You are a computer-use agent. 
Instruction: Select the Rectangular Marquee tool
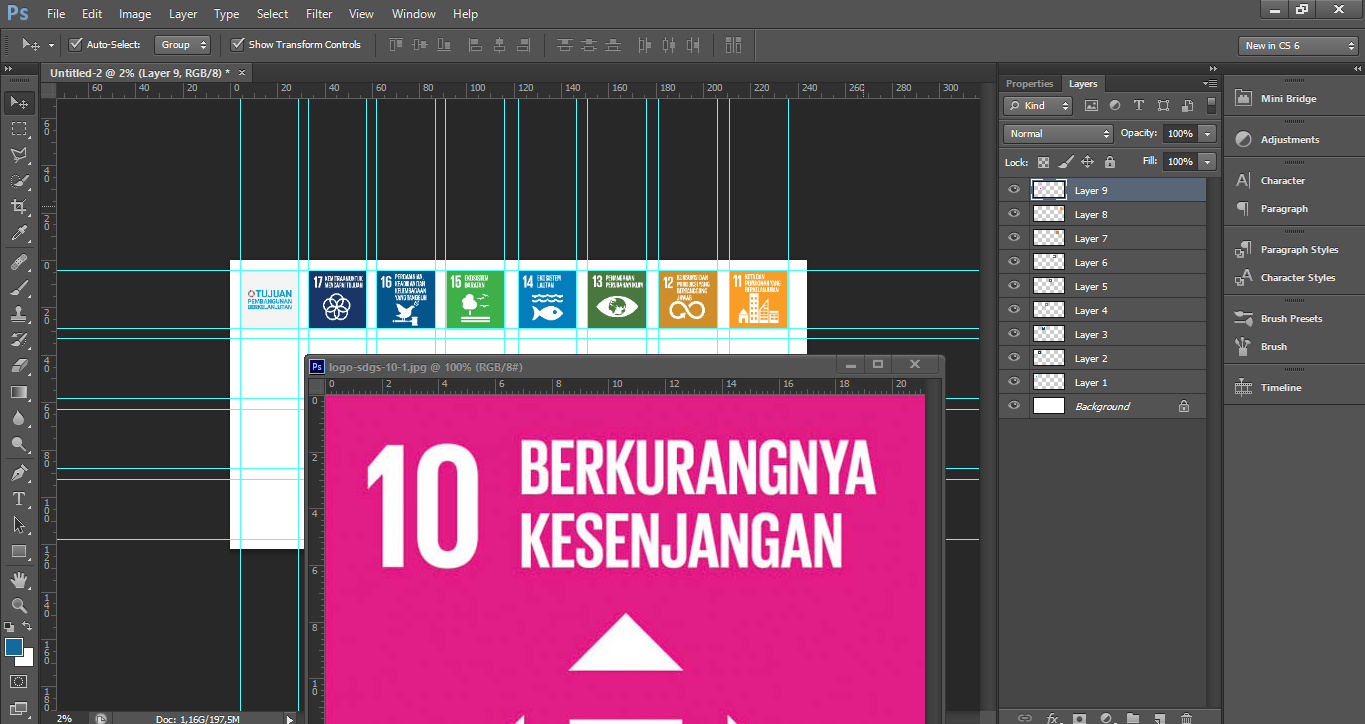point(18,129)
